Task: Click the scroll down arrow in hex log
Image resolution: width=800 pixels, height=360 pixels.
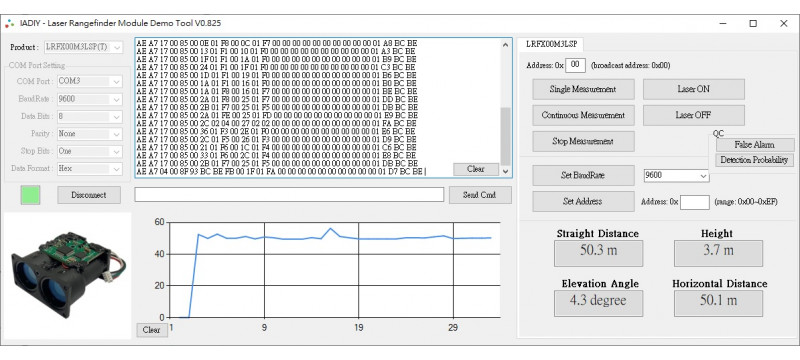Action: pyautogui.click(x=506, y=171)
